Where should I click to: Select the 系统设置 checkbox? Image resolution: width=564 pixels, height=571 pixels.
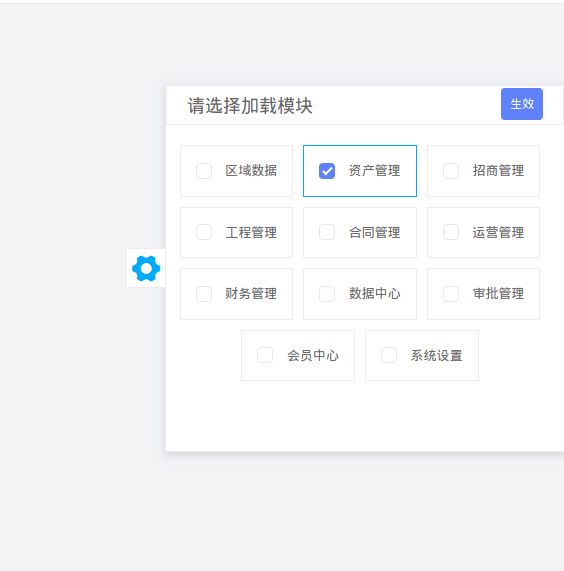click(389, 355)
